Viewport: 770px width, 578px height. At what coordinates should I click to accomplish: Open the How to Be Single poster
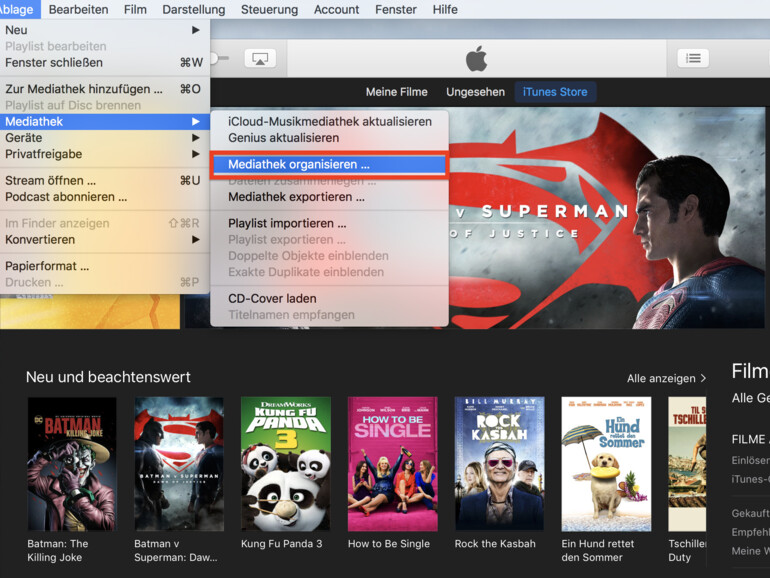point(392,464)
